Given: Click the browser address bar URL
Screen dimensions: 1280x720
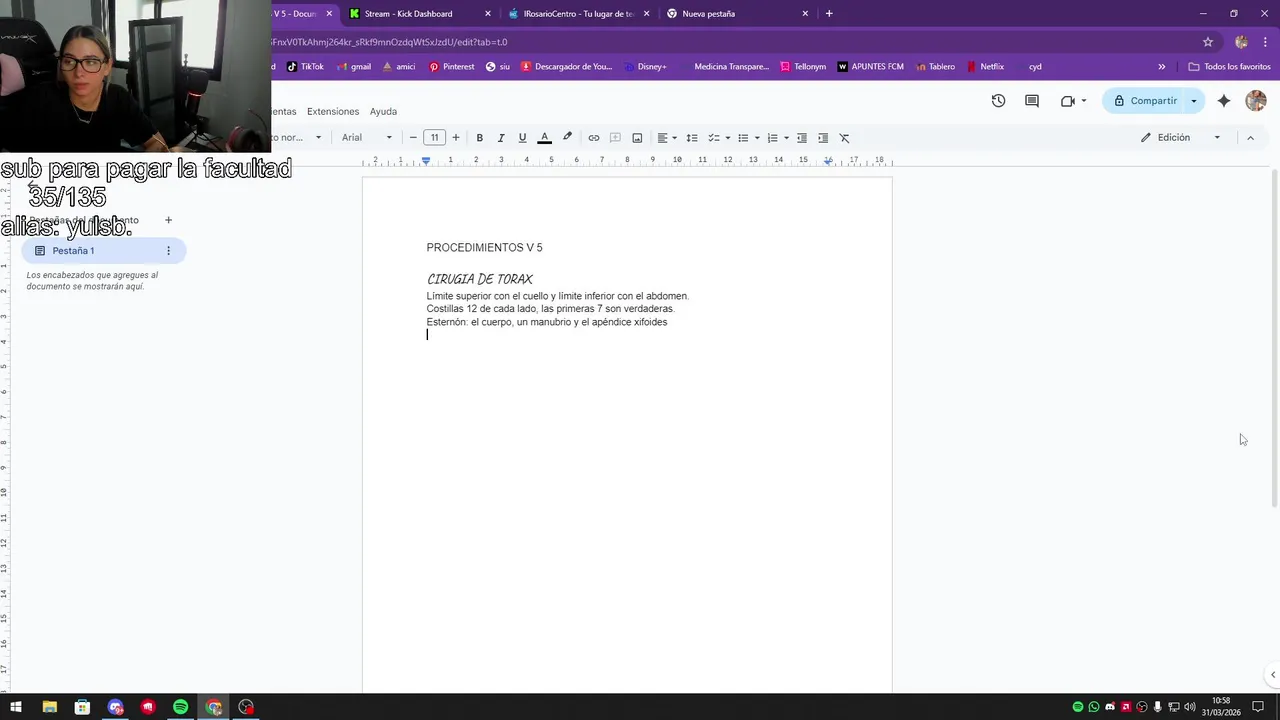Looking at the screenshot, I should tap(390, 42).
